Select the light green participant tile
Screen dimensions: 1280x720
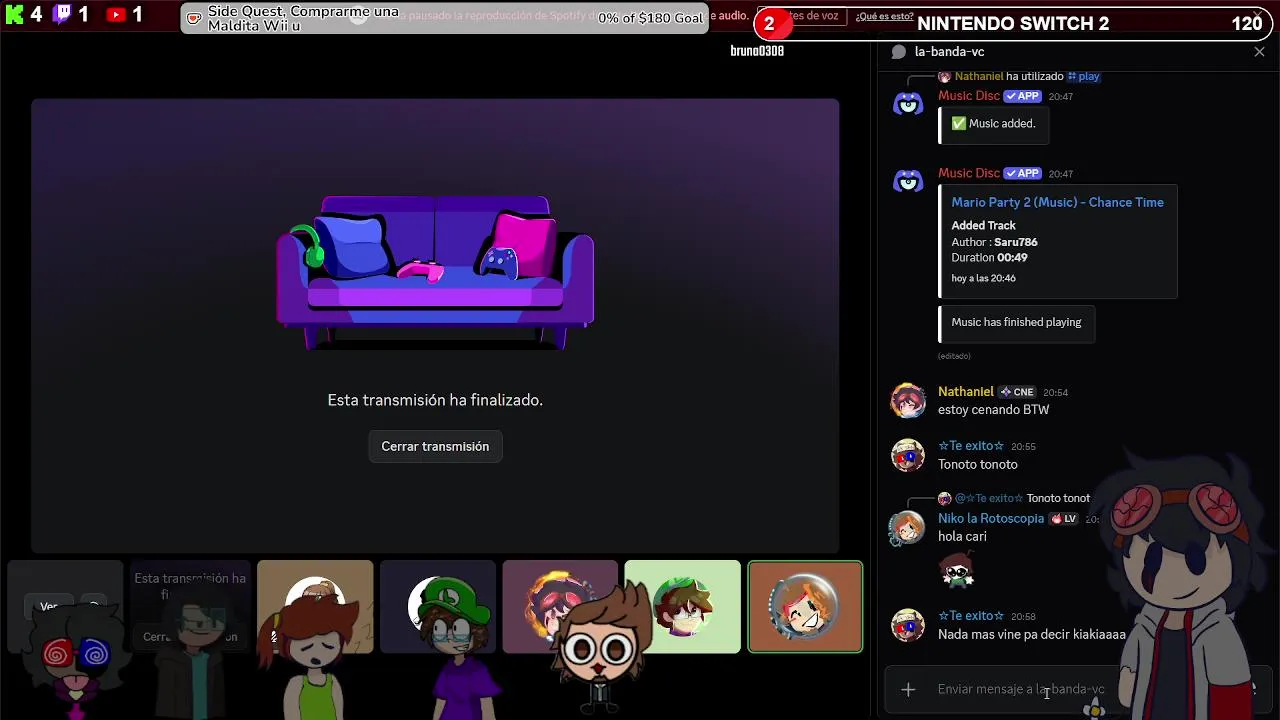point(683,607)
